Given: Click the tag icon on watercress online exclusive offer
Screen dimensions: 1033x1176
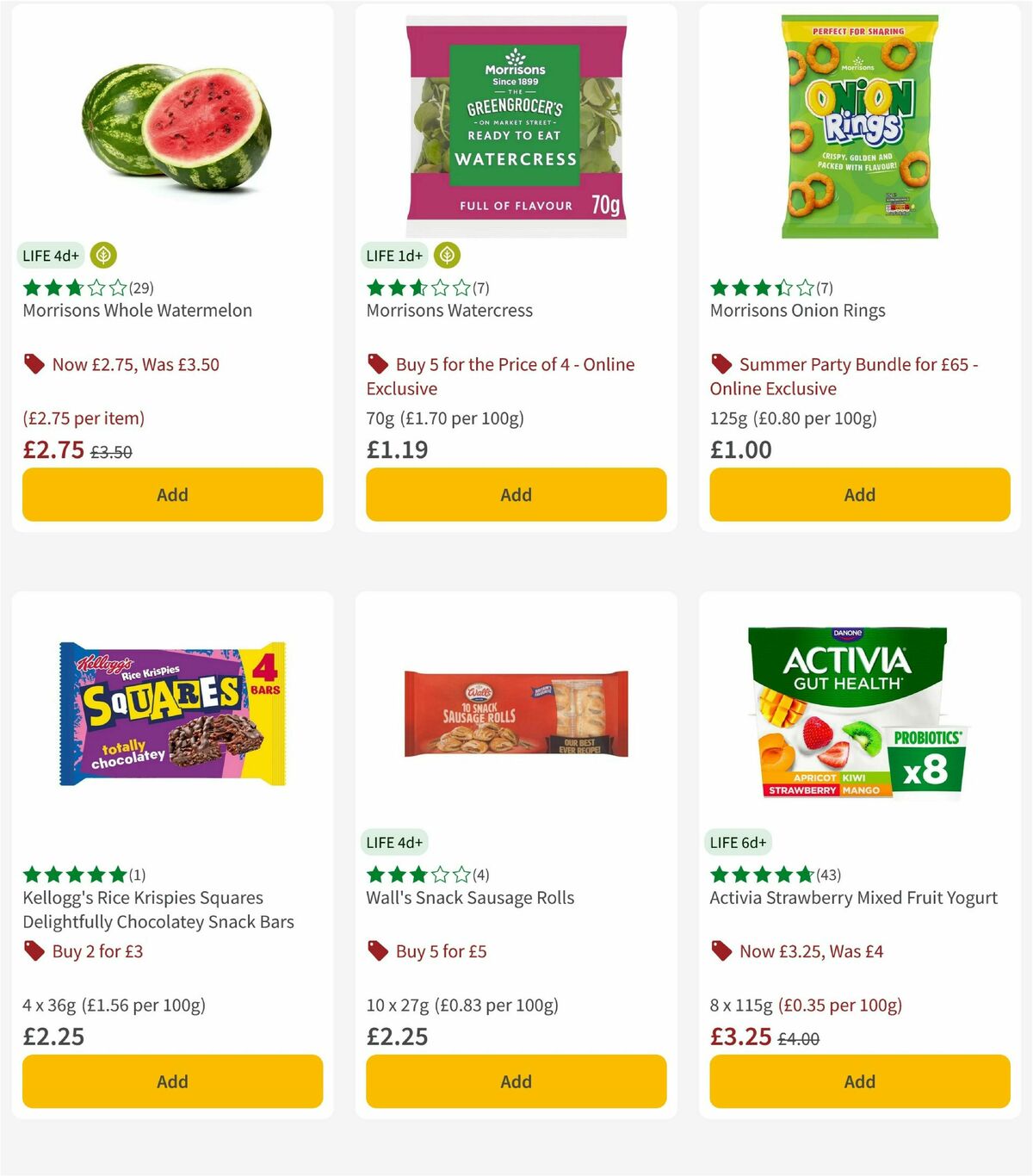Looking at the screenshot, I should [377, 364].
